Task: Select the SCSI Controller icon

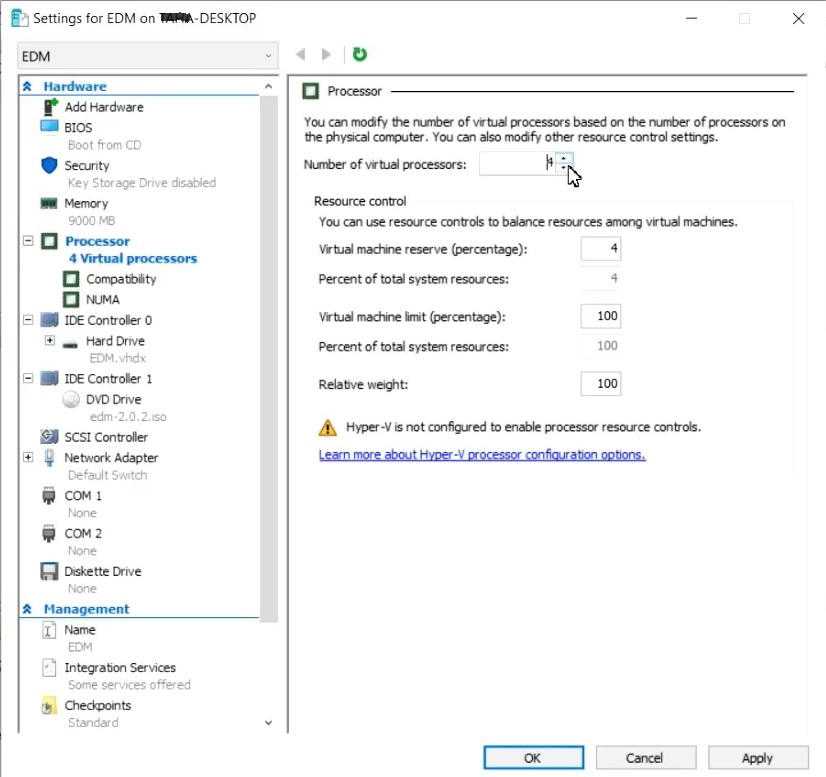Action: point(50,437)
